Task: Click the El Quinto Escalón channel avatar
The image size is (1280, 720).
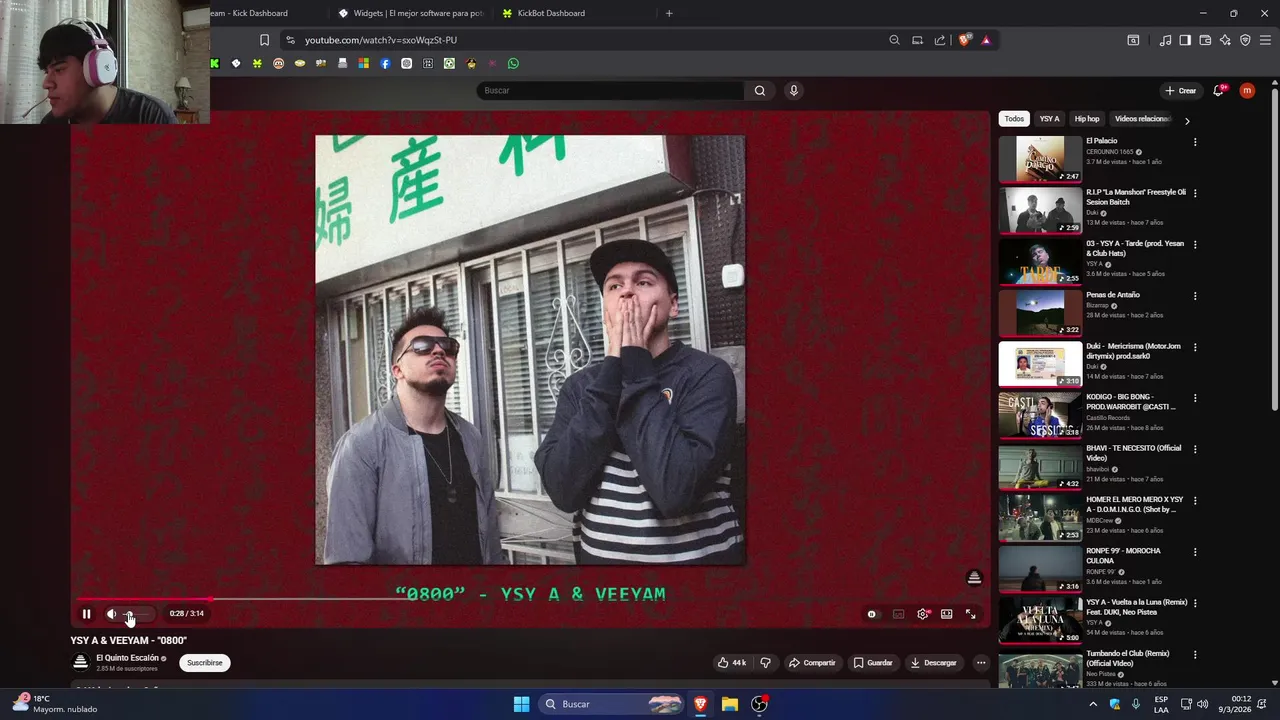Action: 80,662
